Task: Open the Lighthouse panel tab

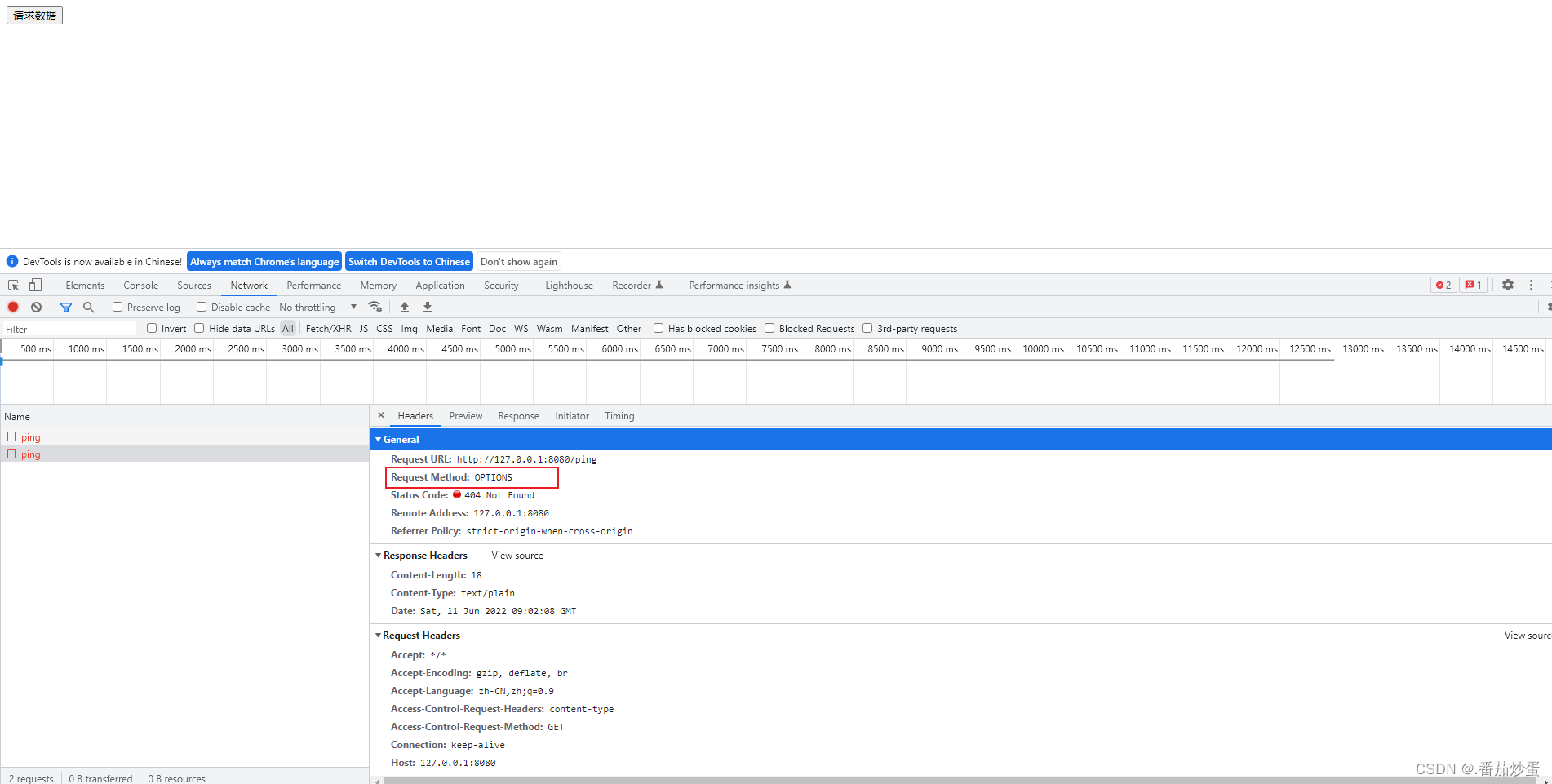Action: tap(569, 285)
